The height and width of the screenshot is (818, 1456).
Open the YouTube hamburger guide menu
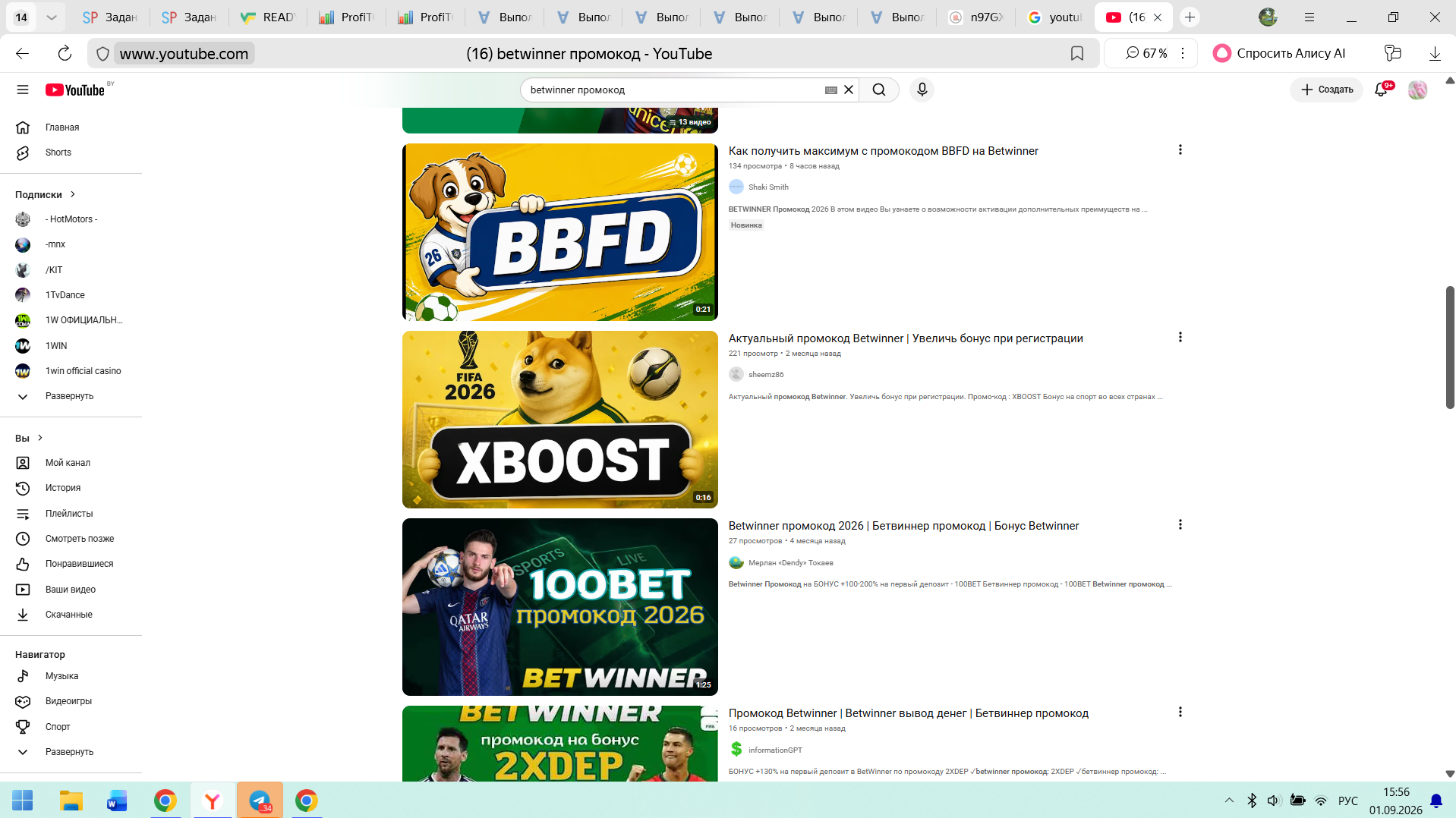pos(23,90)
